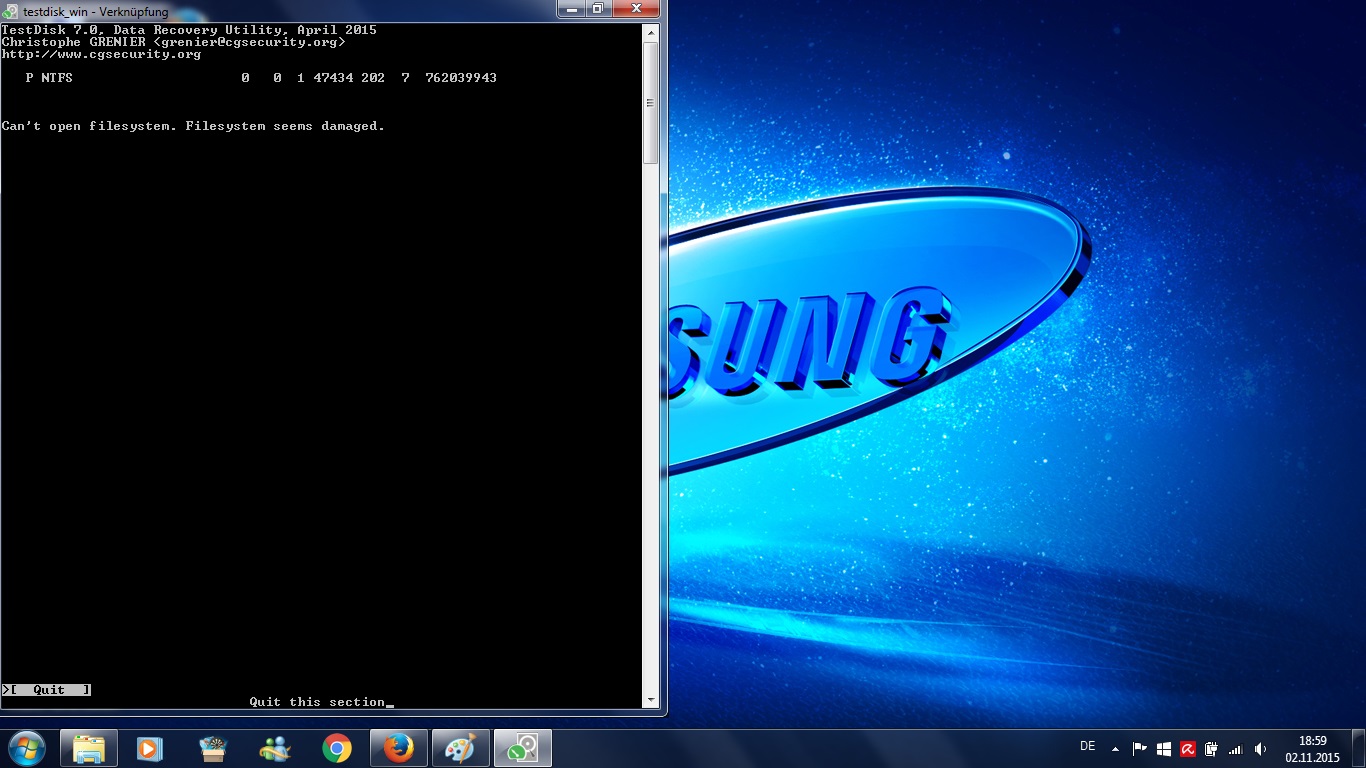Click the P NTFS partition line
1366x768 pixels.
[260, 78]
